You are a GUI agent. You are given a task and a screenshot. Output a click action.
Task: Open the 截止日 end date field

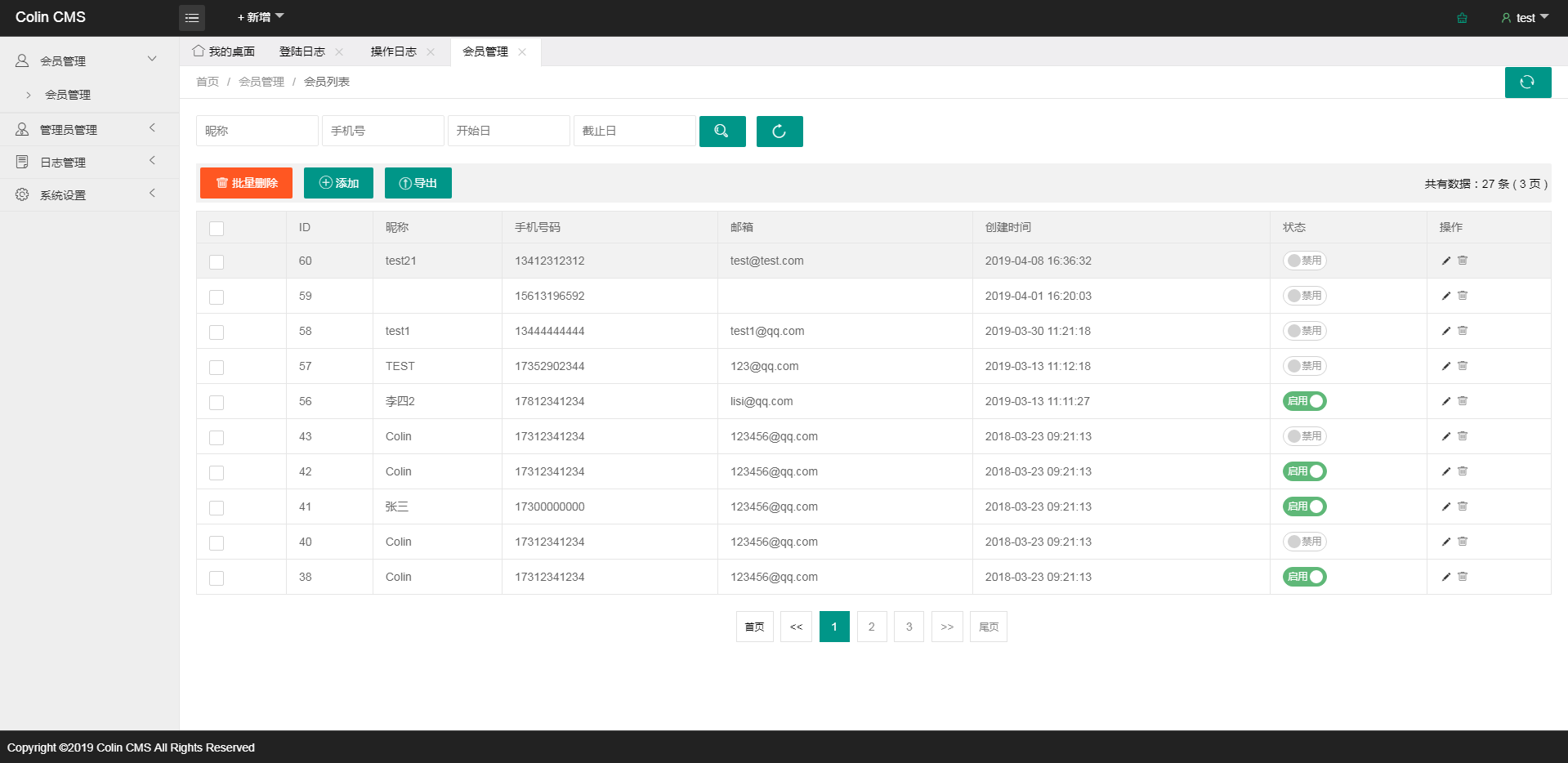click(x=635, y=131)
